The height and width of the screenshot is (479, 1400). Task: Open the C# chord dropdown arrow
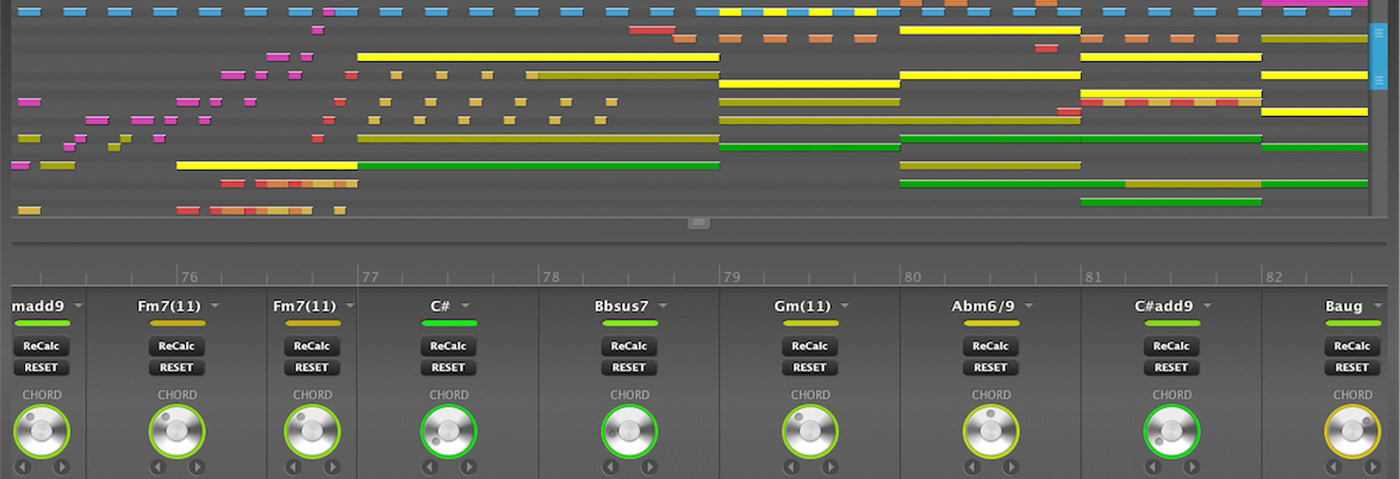point(466,306)
